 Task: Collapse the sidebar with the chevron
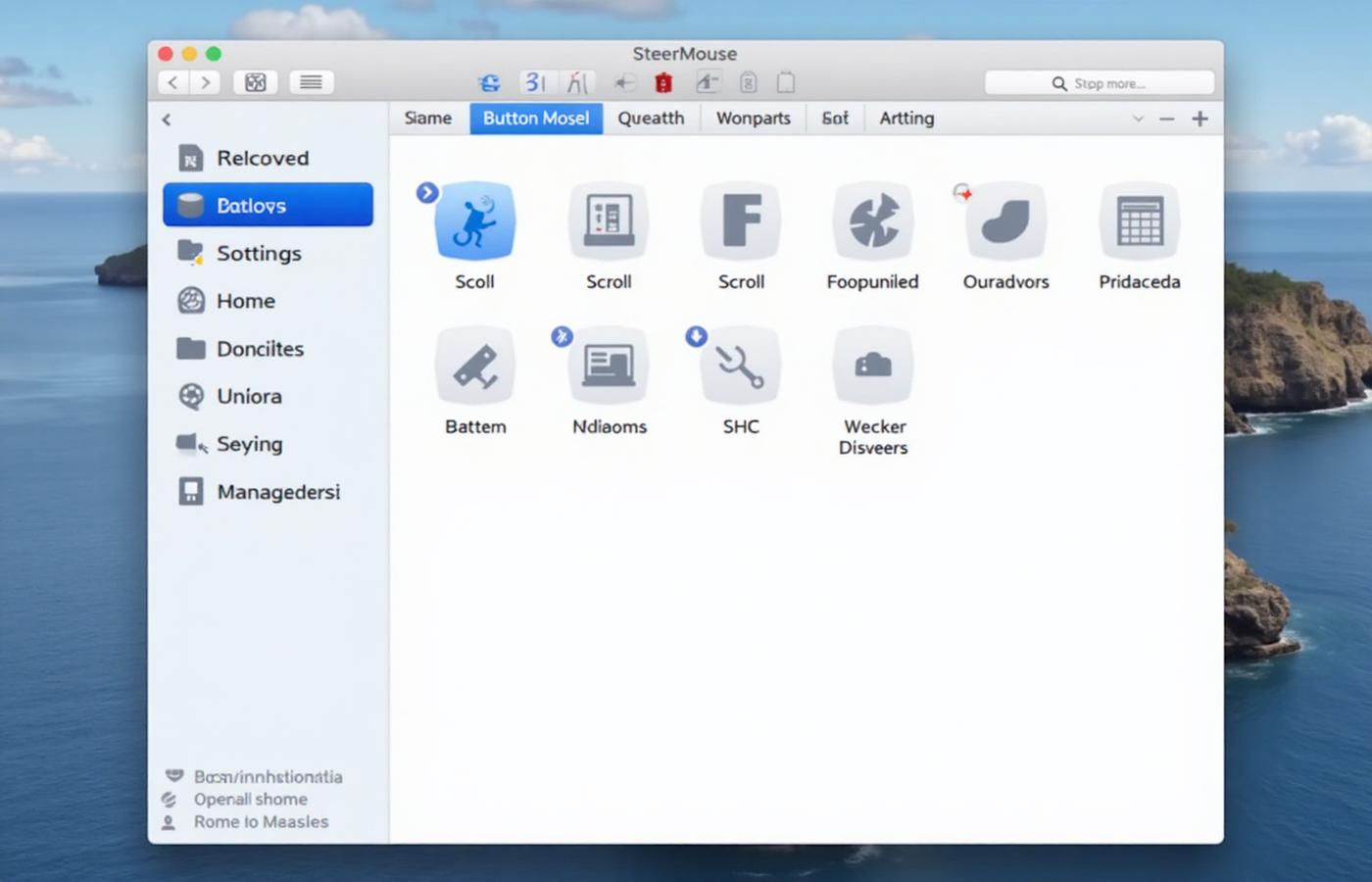pos(167,120)
